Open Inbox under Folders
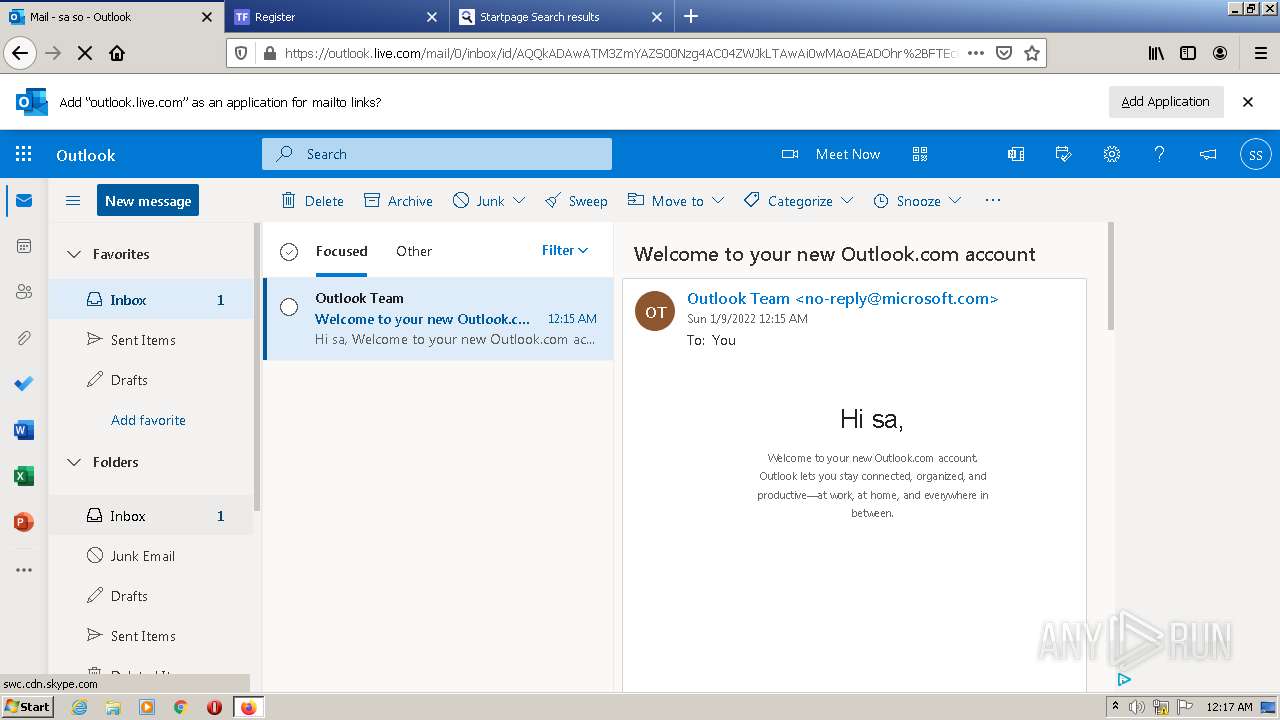The height and width of the screenshot is (720, 1280). pyautogui.click(x=152, y=516)
